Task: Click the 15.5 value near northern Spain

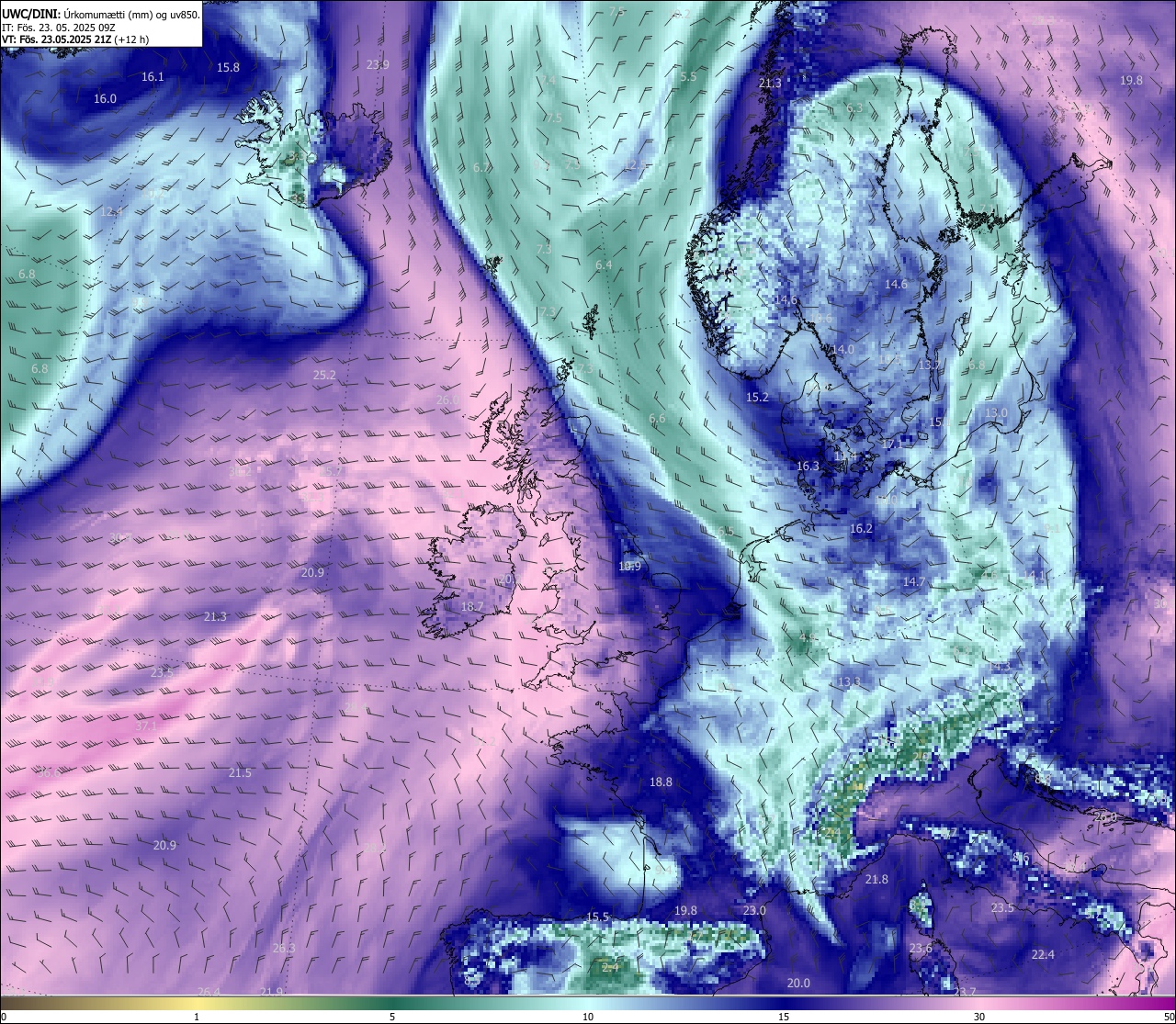Action: pos(598,917)
